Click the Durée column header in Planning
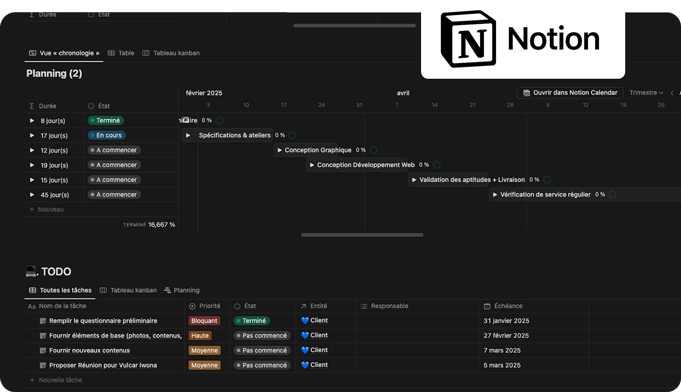681x392 pixels. (43, 106)
